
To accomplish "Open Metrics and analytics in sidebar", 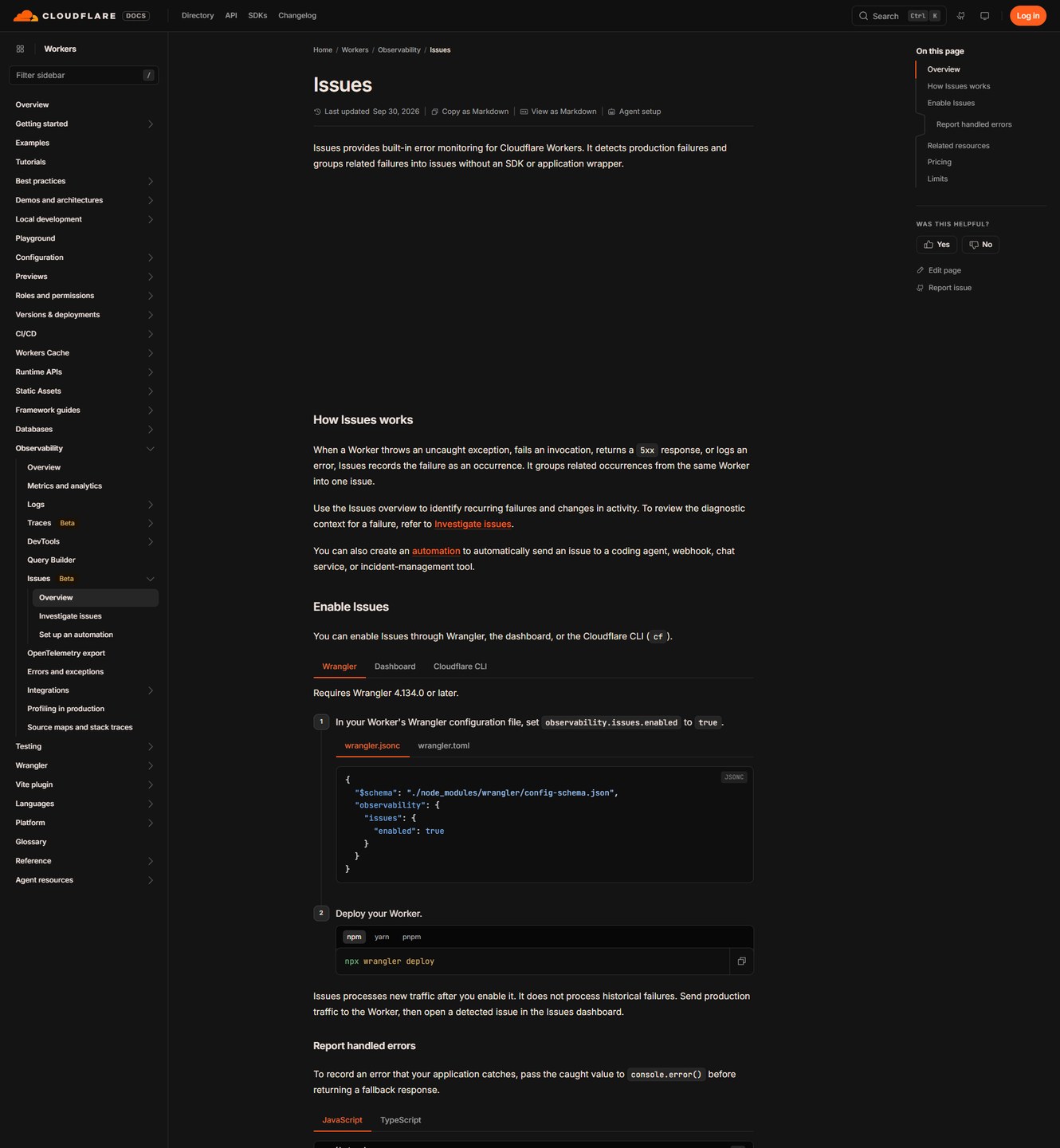I will pos(65,486).
